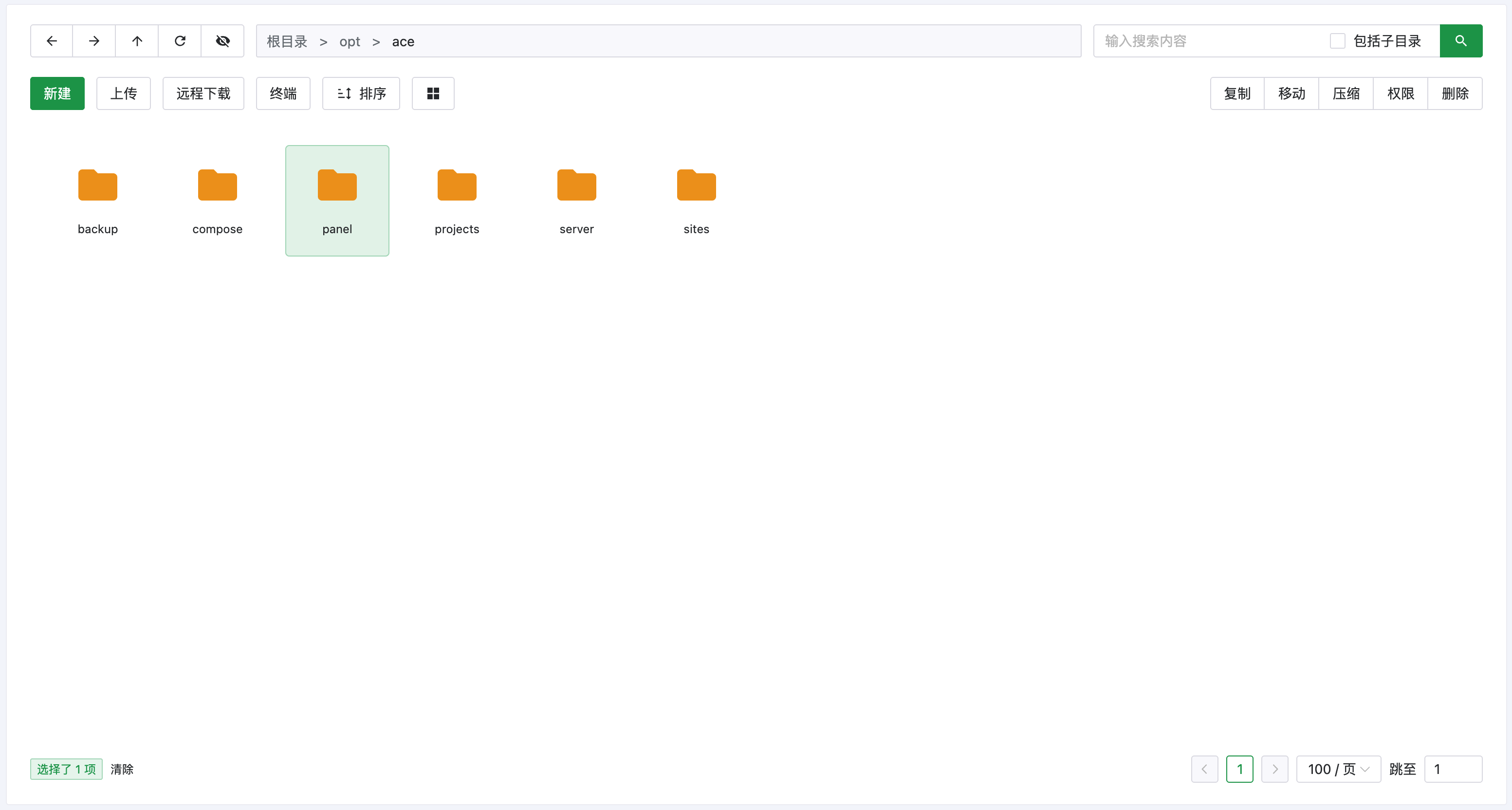Click the back navigation arrow
Image resolution: width=1512 pixels, height=810 pixels.
(x=52, y=40)
